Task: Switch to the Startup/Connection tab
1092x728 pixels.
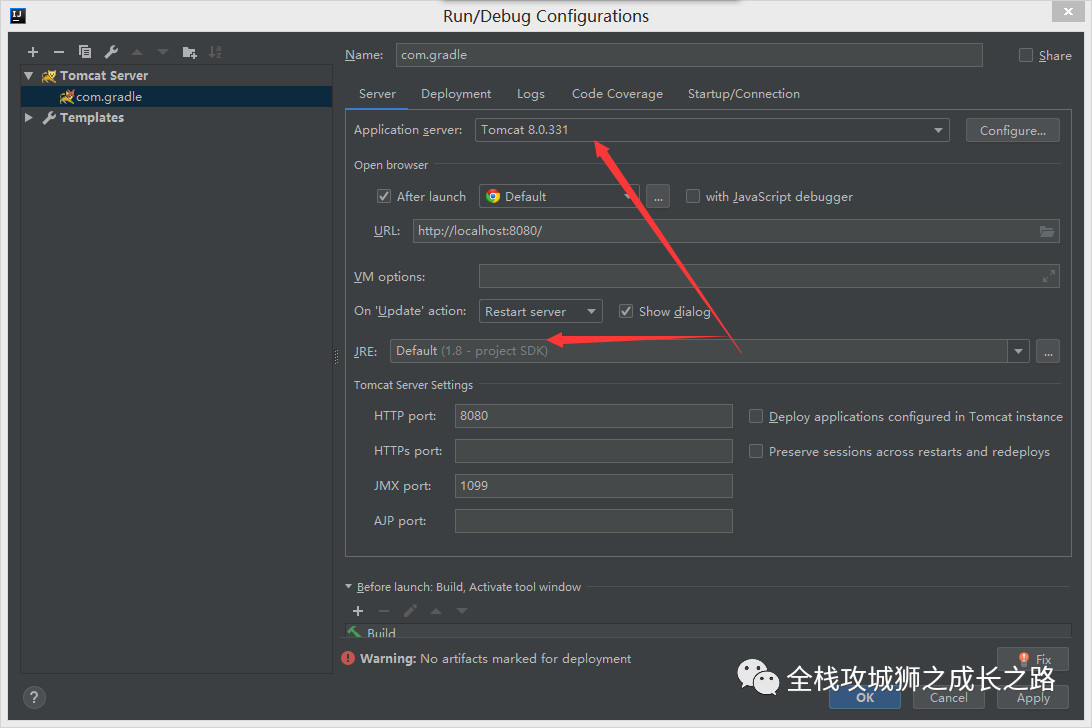Action: (x=744, y=94)
